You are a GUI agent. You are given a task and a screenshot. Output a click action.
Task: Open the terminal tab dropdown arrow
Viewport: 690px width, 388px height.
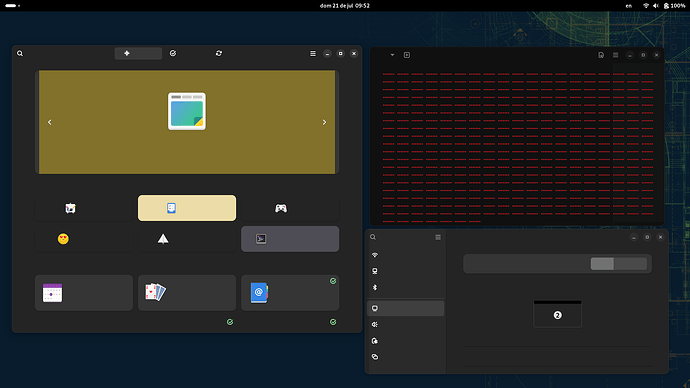(392, 55)
